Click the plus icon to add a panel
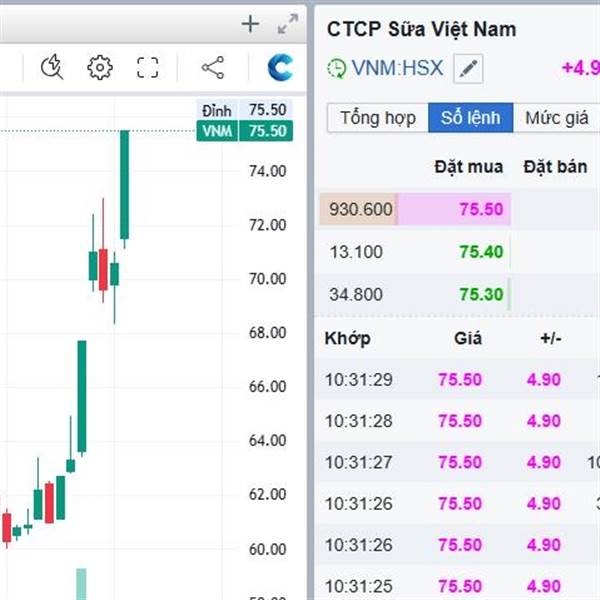This screenshot has height=600, width=600. click(250, 24)
